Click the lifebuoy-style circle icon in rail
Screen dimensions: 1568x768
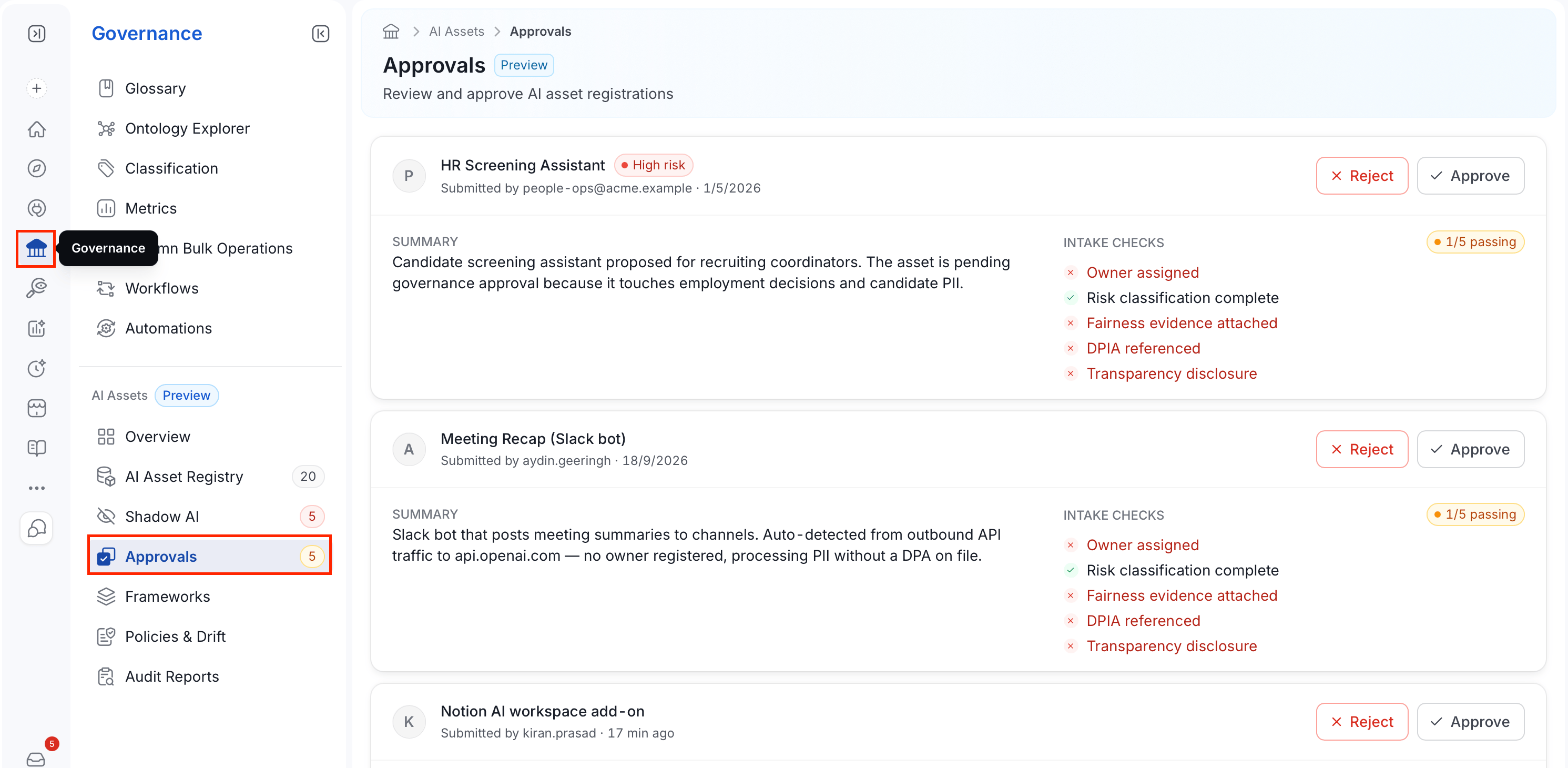point(36,208)
